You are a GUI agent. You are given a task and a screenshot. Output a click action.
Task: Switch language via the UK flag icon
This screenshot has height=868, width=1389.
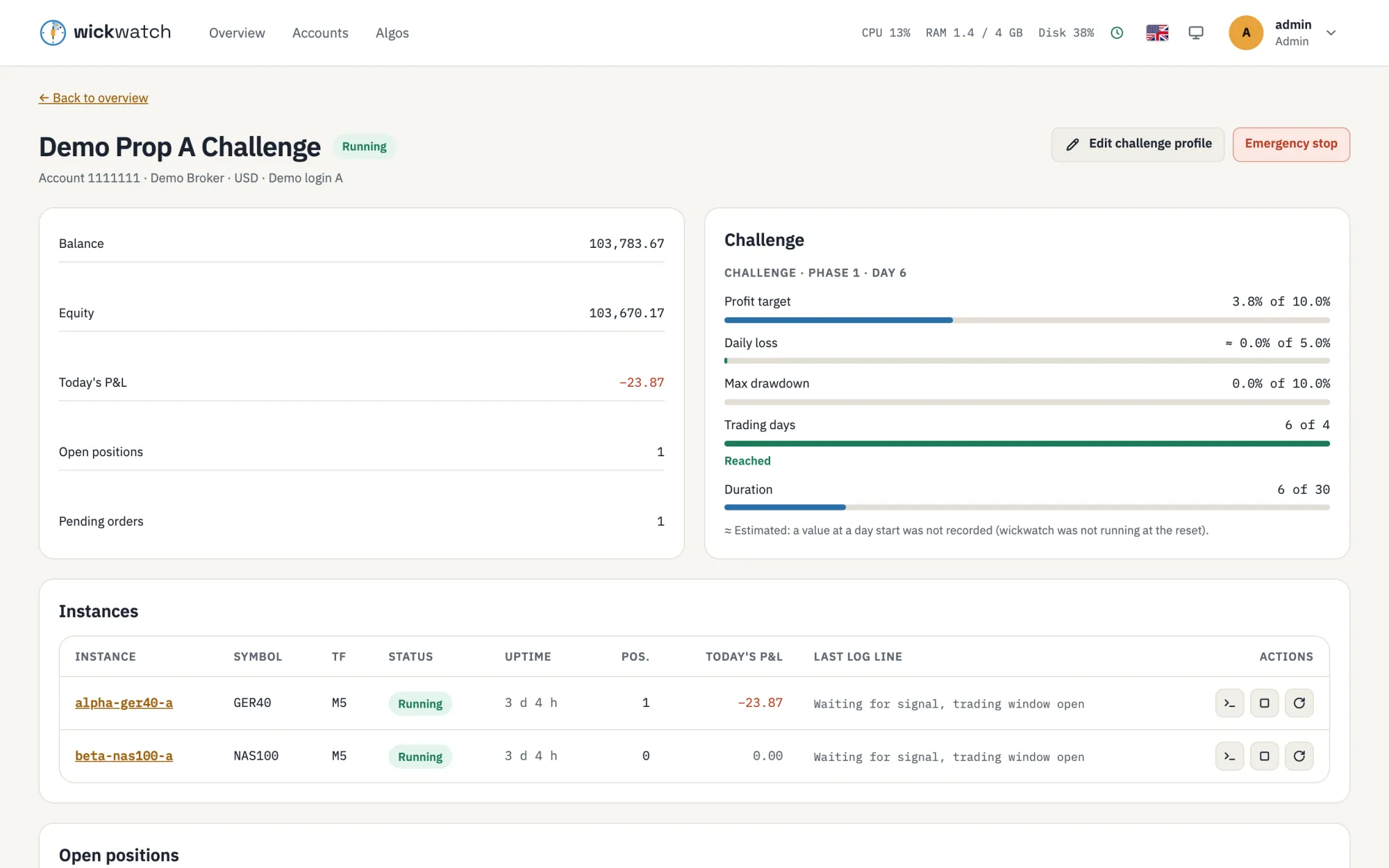1157,33
